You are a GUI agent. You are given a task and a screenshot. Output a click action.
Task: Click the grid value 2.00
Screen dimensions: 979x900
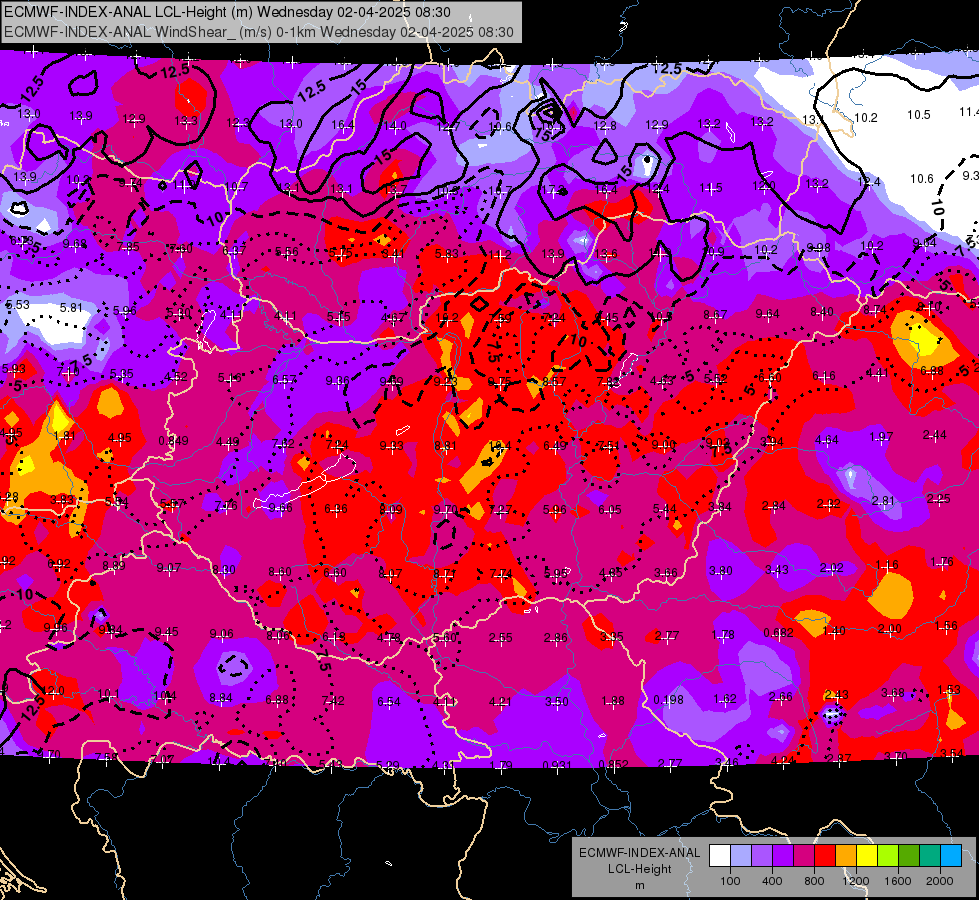(890, 629)
